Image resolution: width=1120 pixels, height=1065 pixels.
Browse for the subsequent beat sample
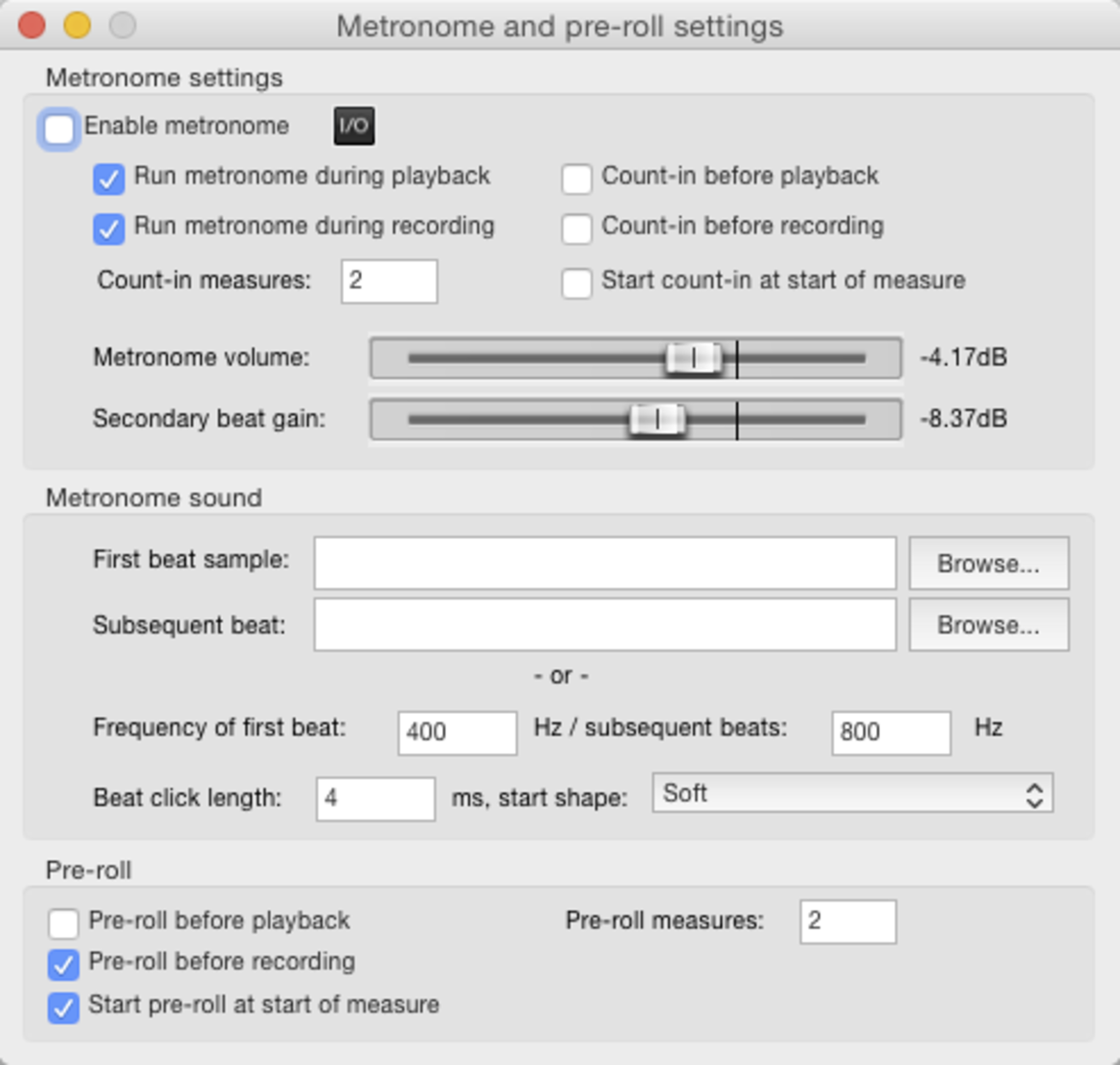pyautogui.click(x=989, y=625)
